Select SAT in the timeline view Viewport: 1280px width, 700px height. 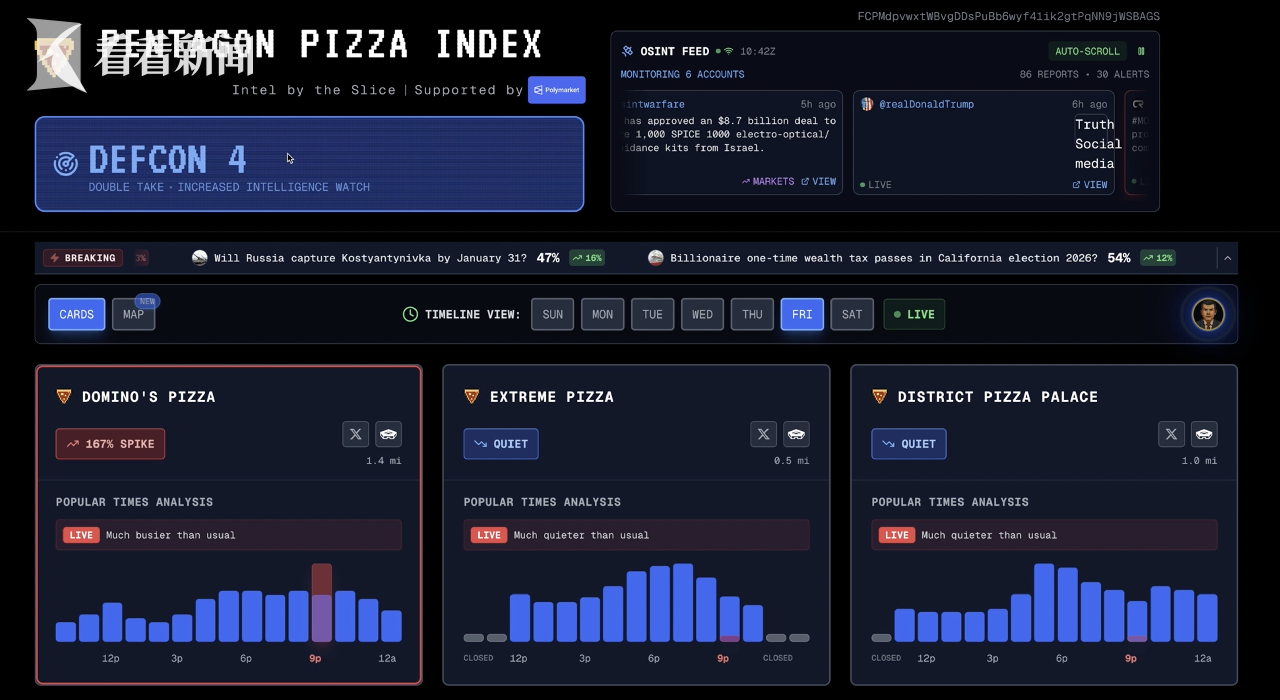851,315
